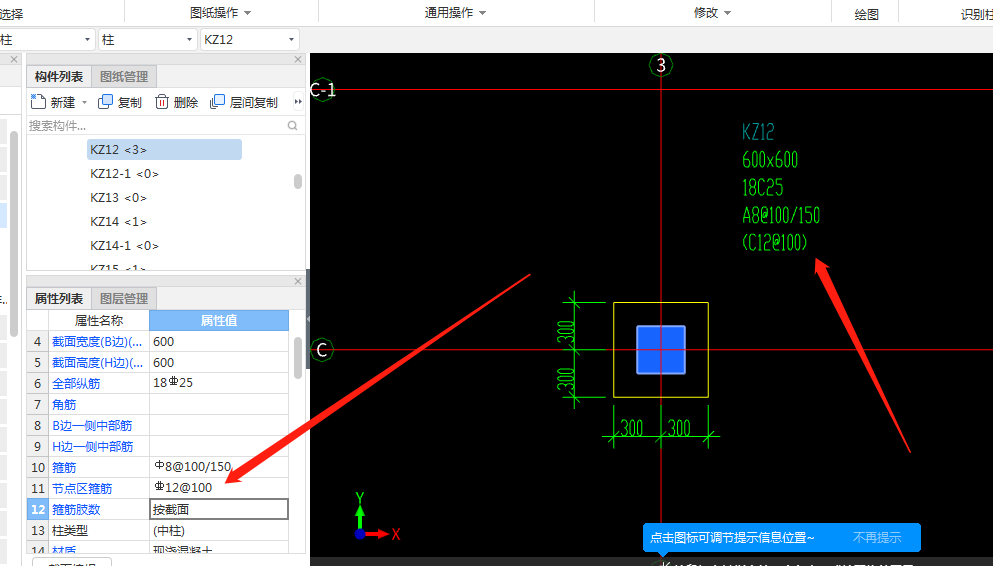This screenshot has height=566, width=993.
Task: Close the 属性列表 panel
Action: (298, 281)
